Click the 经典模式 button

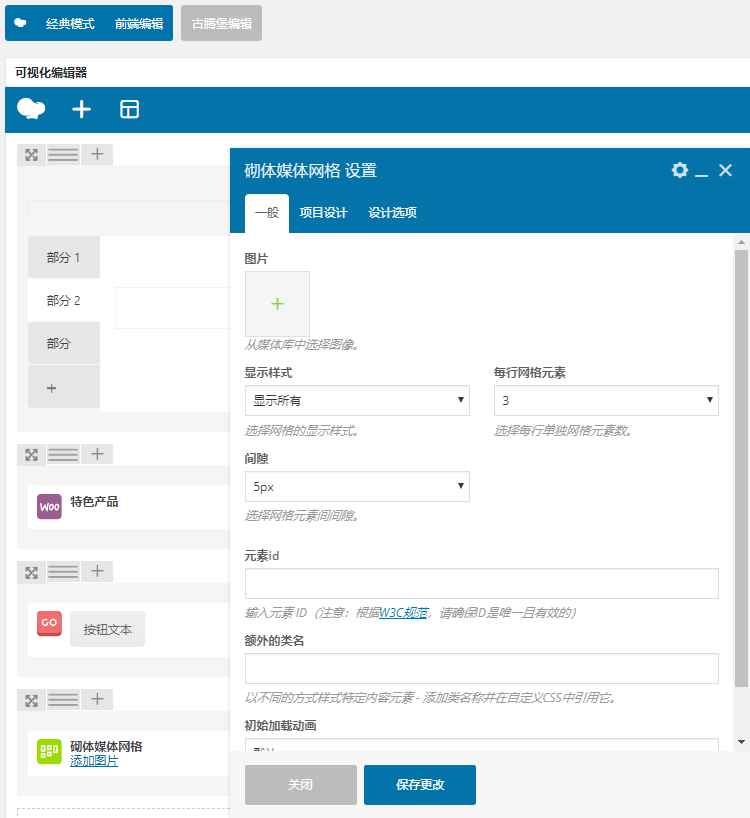point(70,23)
